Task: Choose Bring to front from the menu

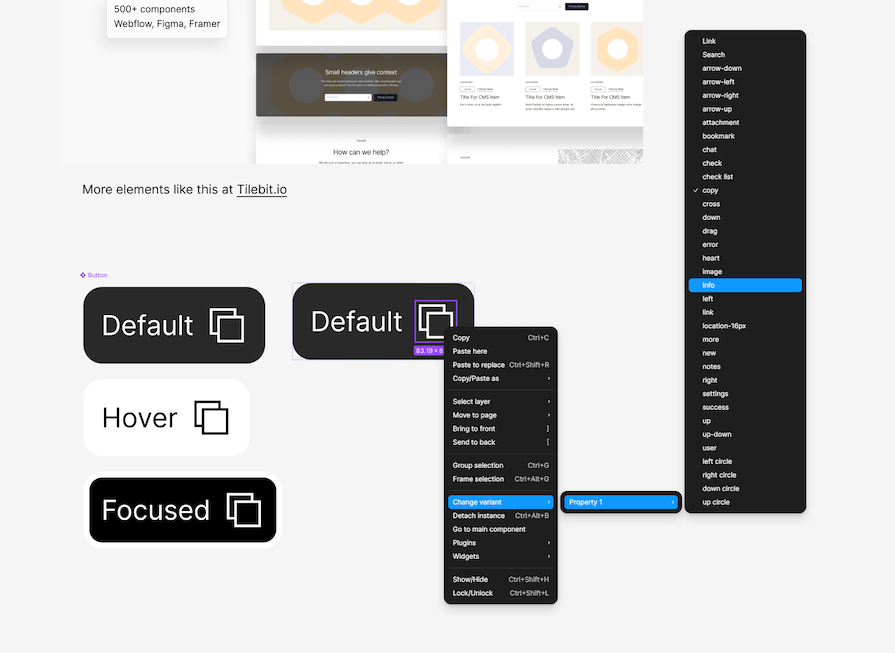Action: [x=475, y=428]
